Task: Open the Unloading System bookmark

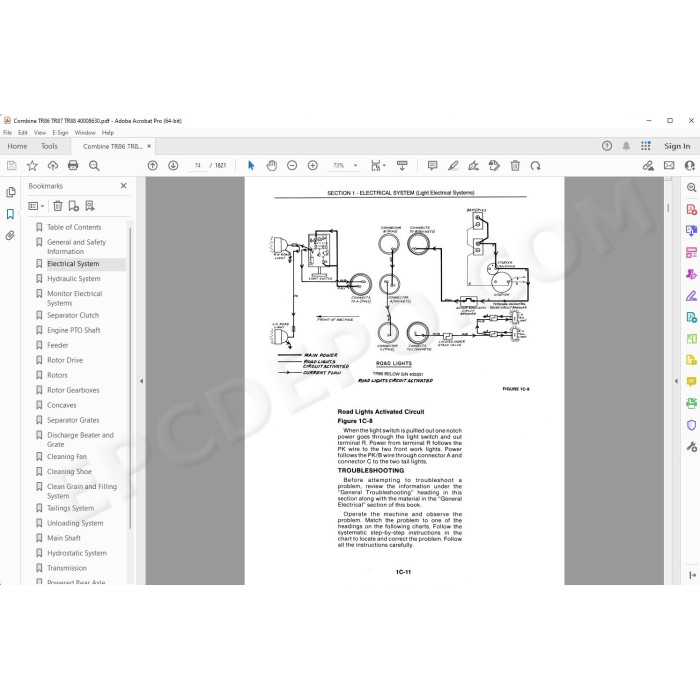Action: pos(75,523)
